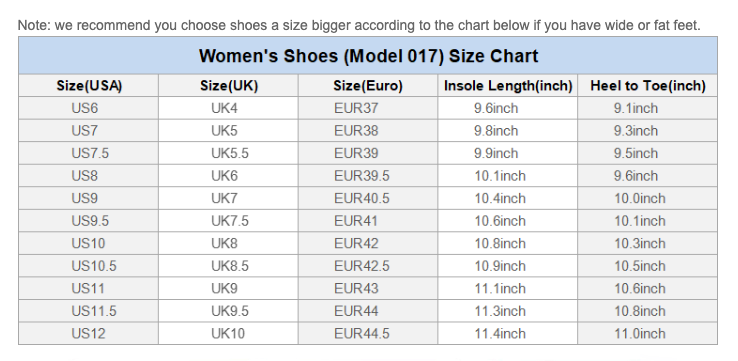Click the note about wide feet

click(x=359, y=25)
